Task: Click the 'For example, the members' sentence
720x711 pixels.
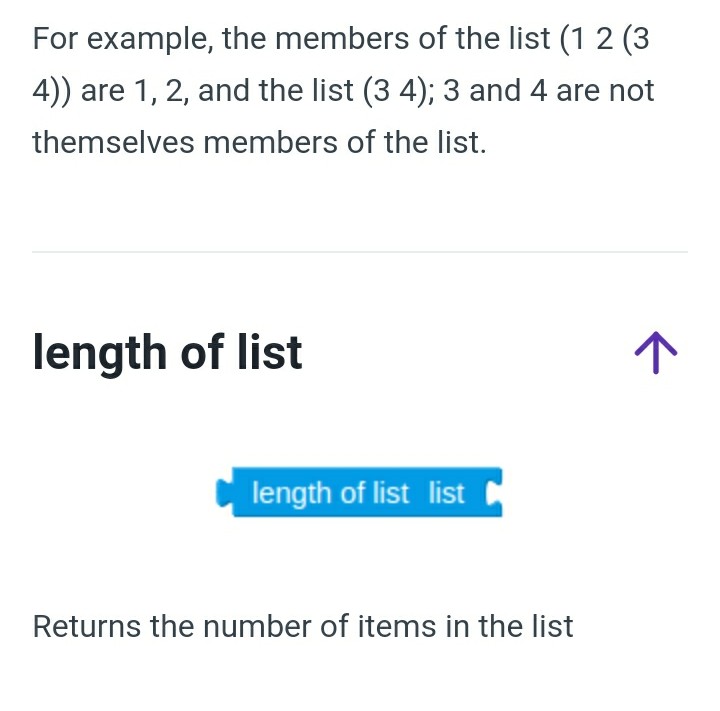Action: 343,90
